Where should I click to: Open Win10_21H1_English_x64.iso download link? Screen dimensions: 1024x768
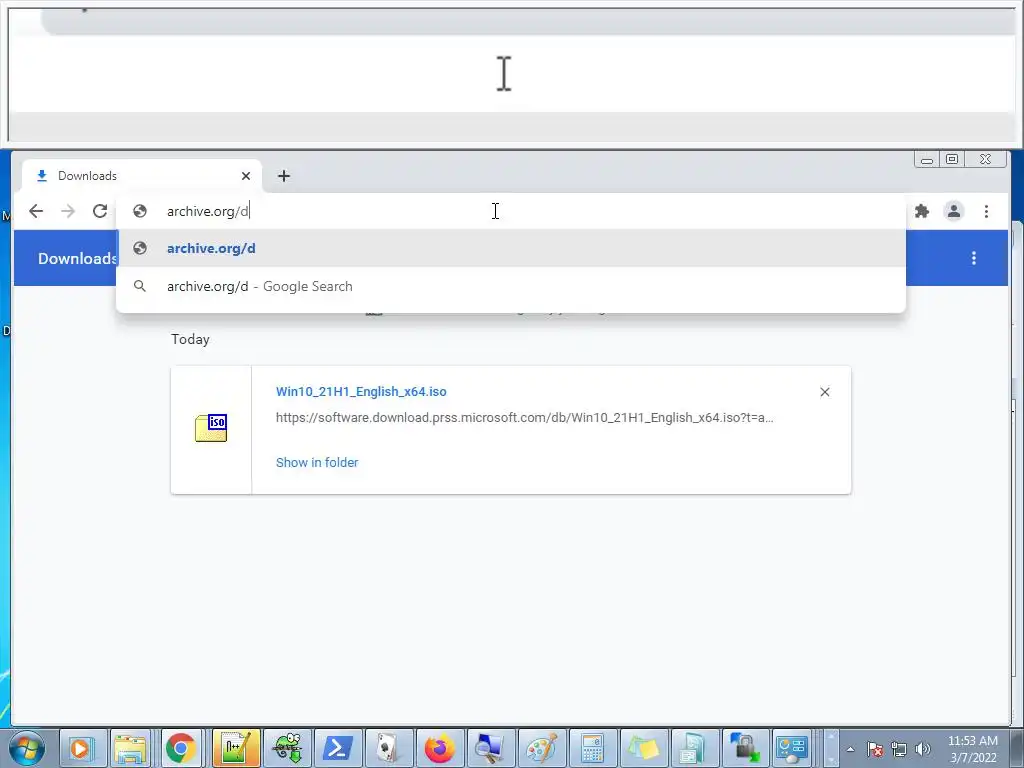[x=361, y=392]
